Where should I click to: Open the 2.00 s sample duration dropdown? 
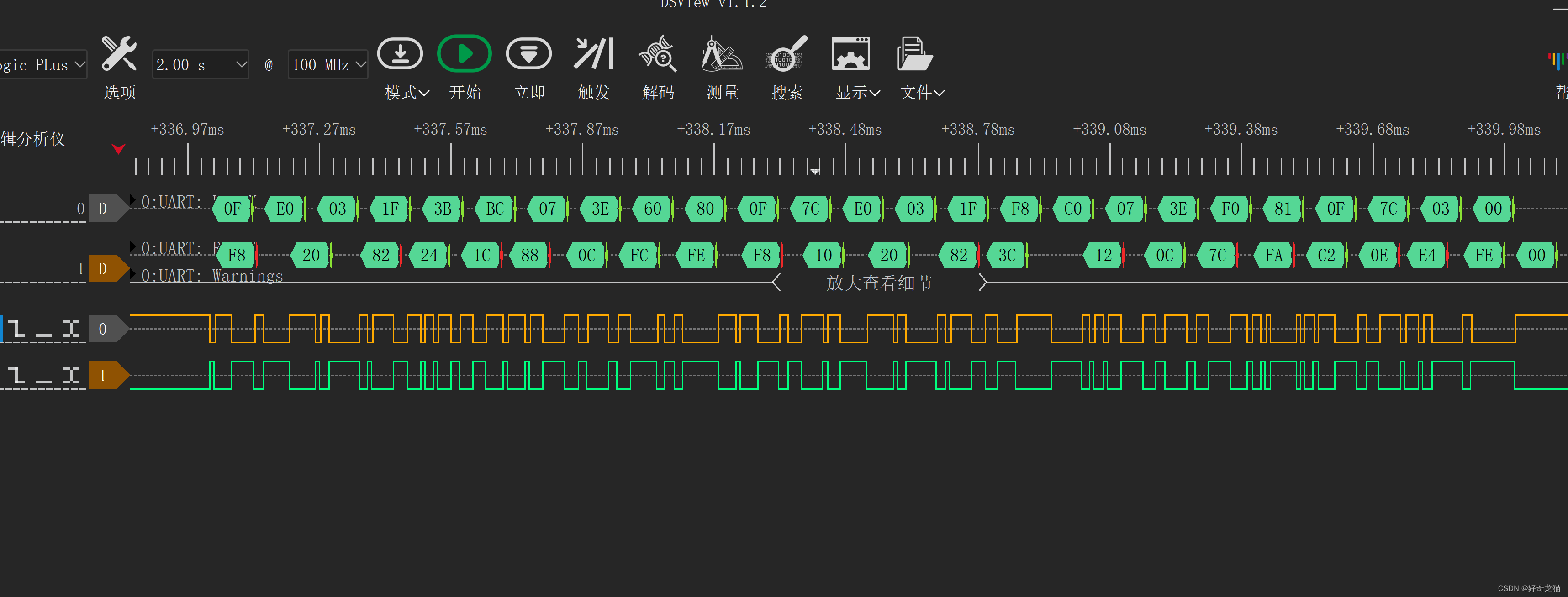click(x=200, y=64)
